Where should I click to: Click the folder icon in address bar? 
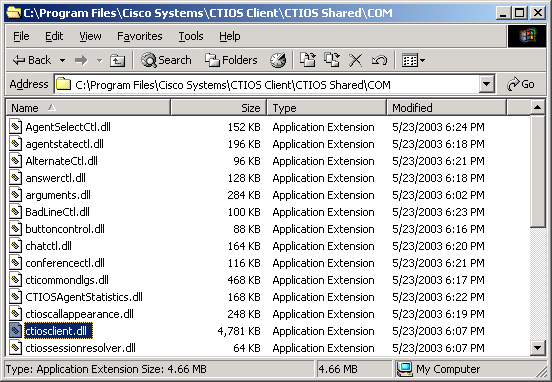pos(64,84)
